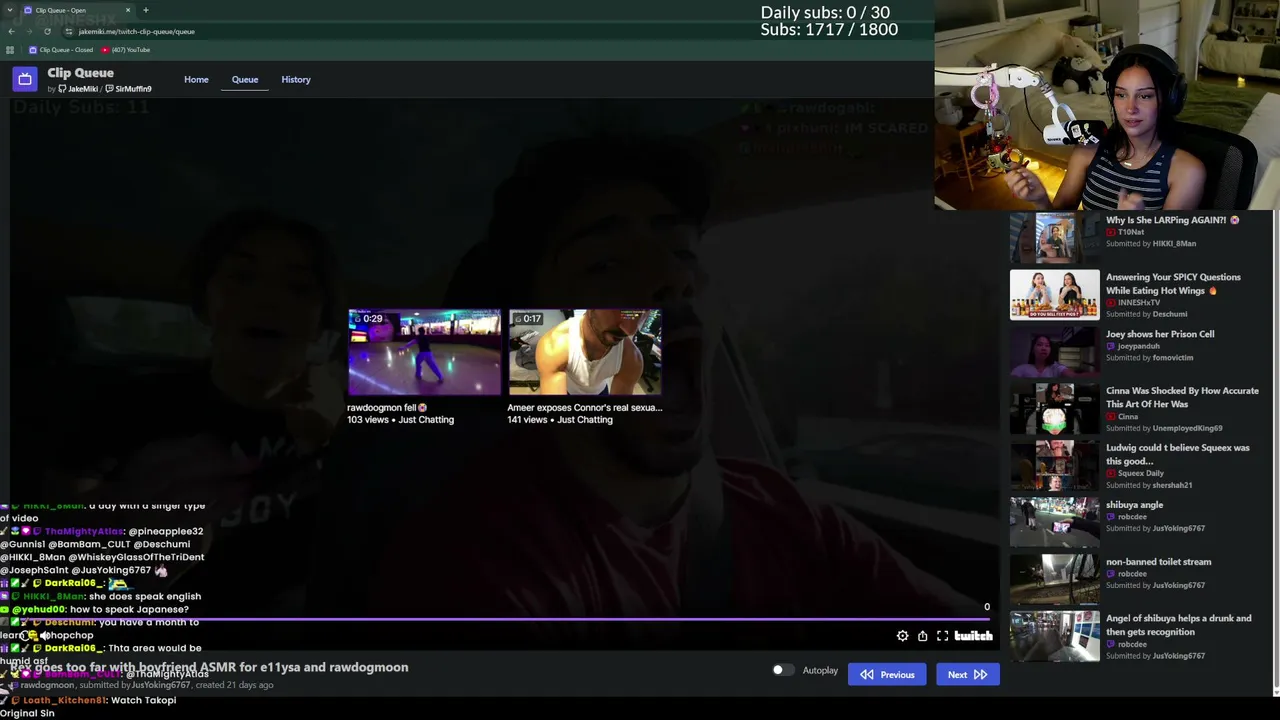Open the Ludwig Squeex clip thumbnail
The width and height of the screenshot is (1280, 720).
1054,465
